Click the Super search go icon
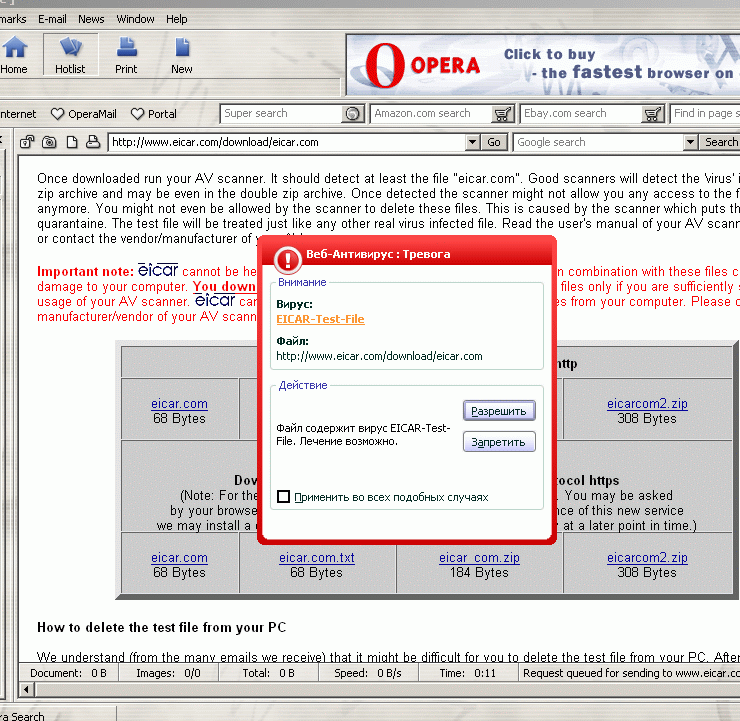740x721 pixels. point(353,114)
